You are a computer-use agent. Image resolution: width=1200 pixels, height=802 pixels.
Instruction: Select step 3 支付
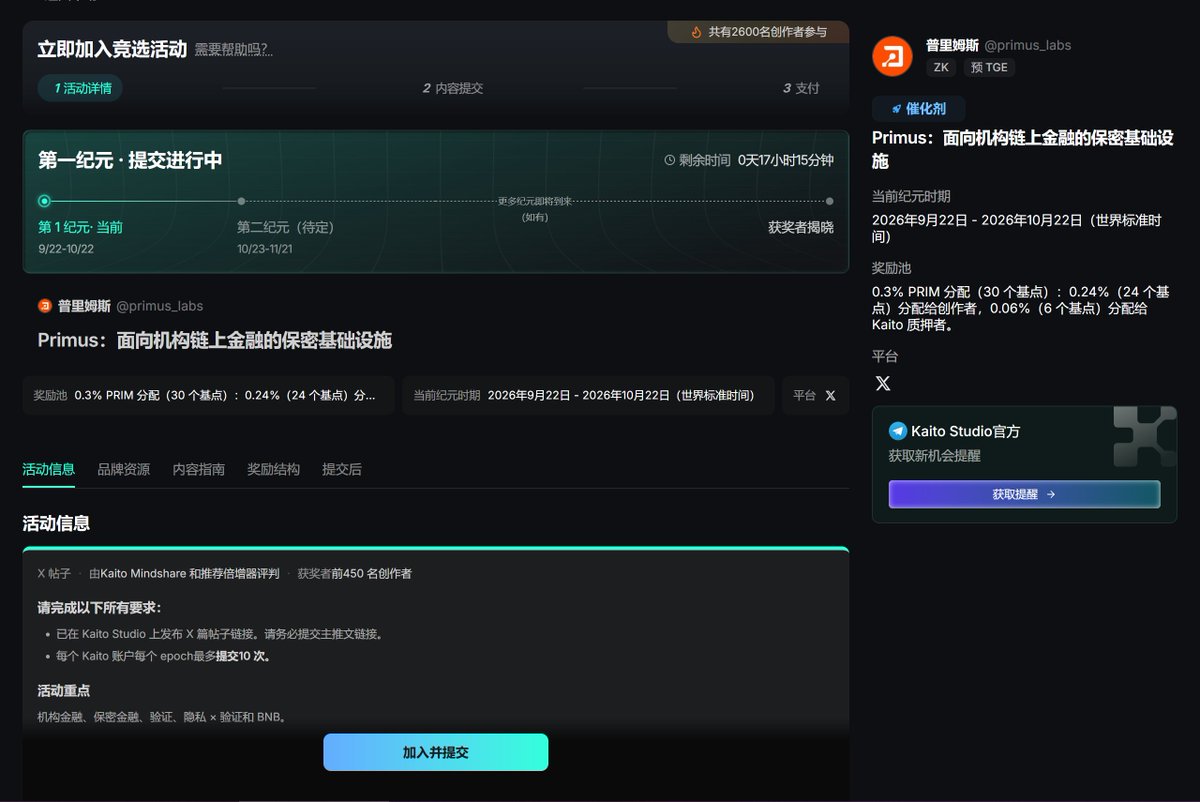(801, 88)
